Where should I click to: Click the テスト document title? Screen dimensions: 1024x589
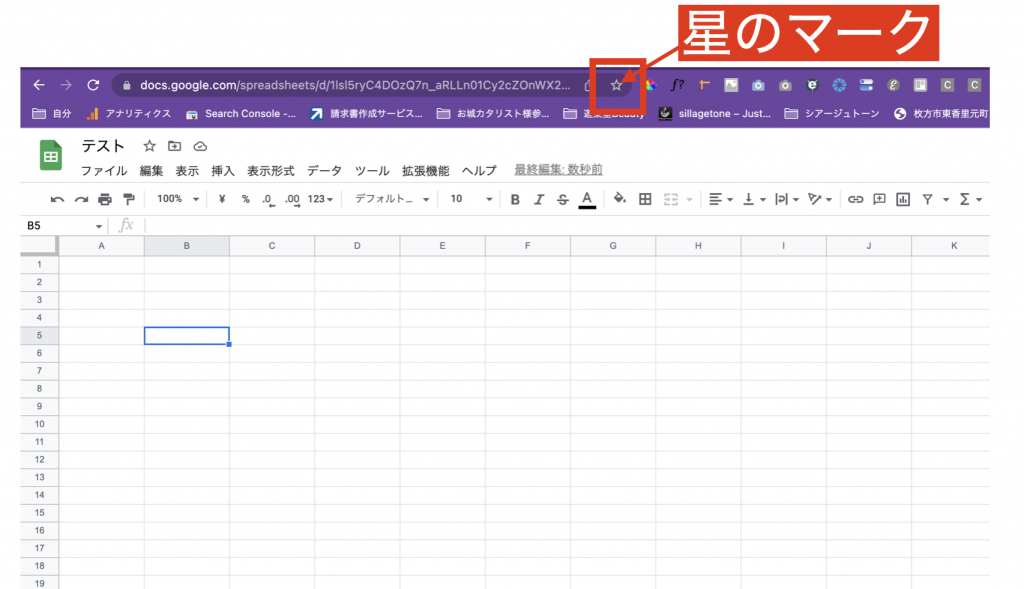(103, 146)
